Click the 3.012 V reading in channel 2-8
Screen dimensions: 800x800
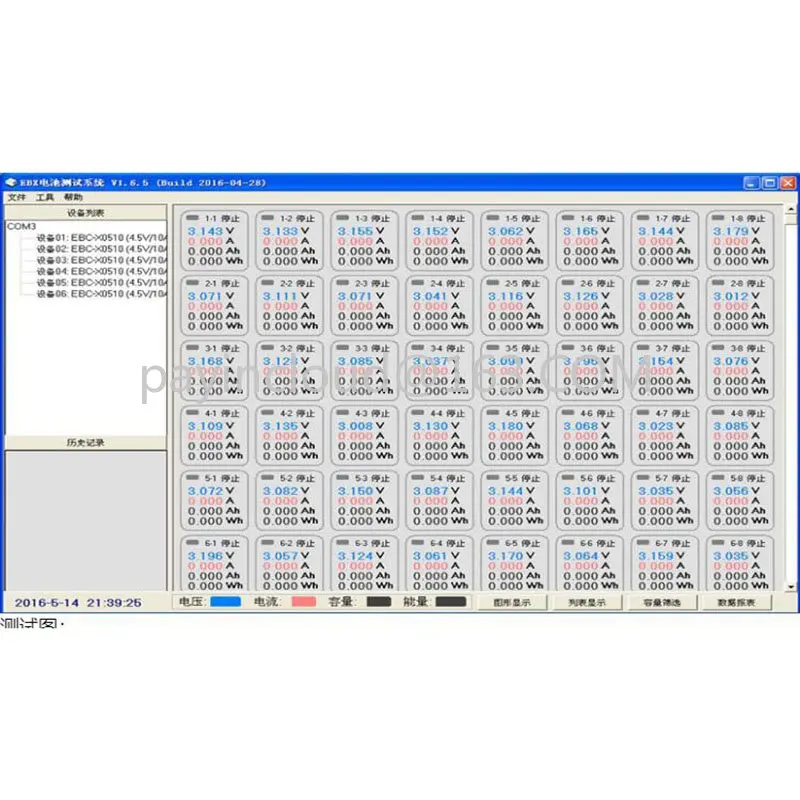tap(736, 296)
